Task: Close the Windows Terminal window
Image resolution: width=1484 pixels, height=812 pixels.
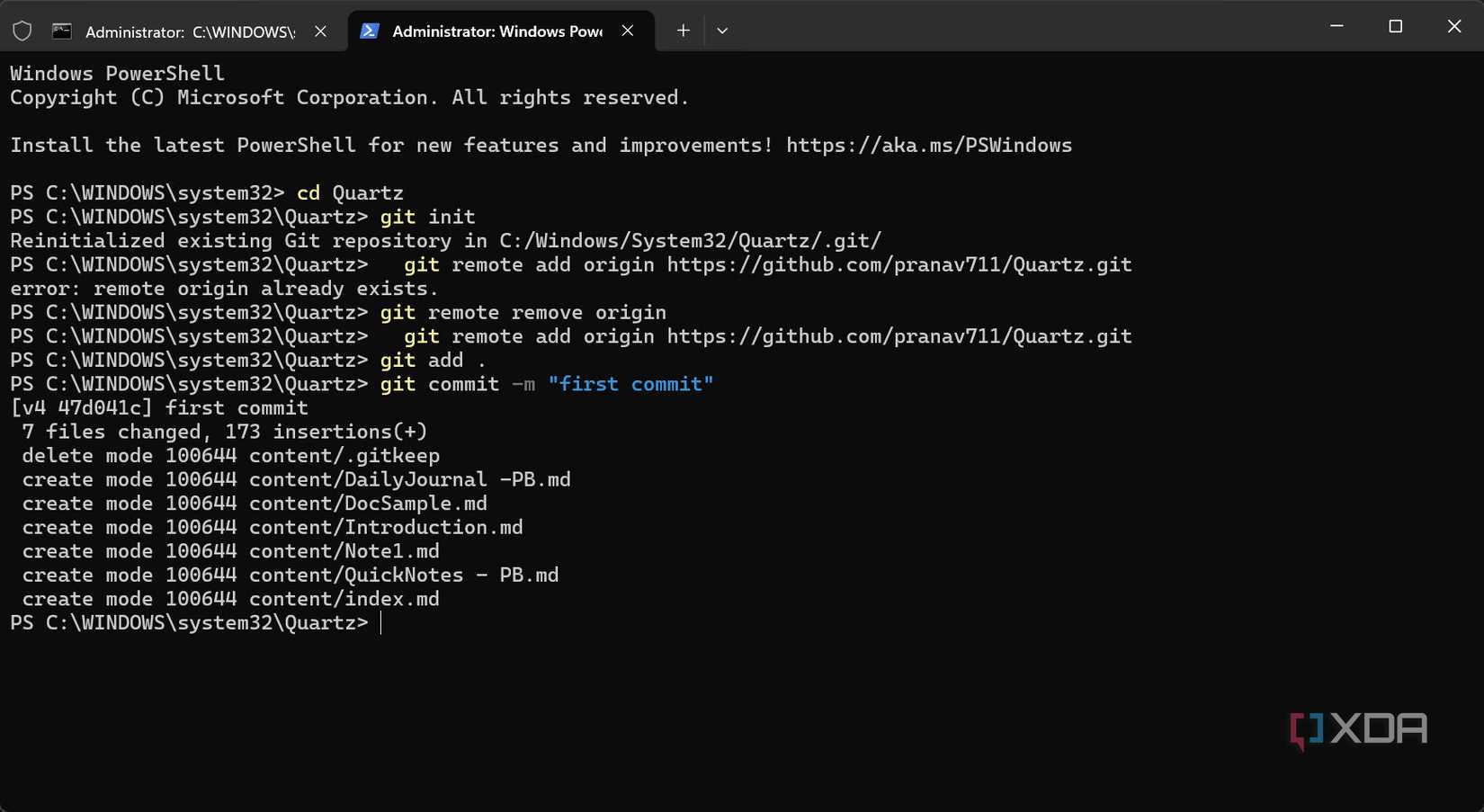Action: 1454,26
